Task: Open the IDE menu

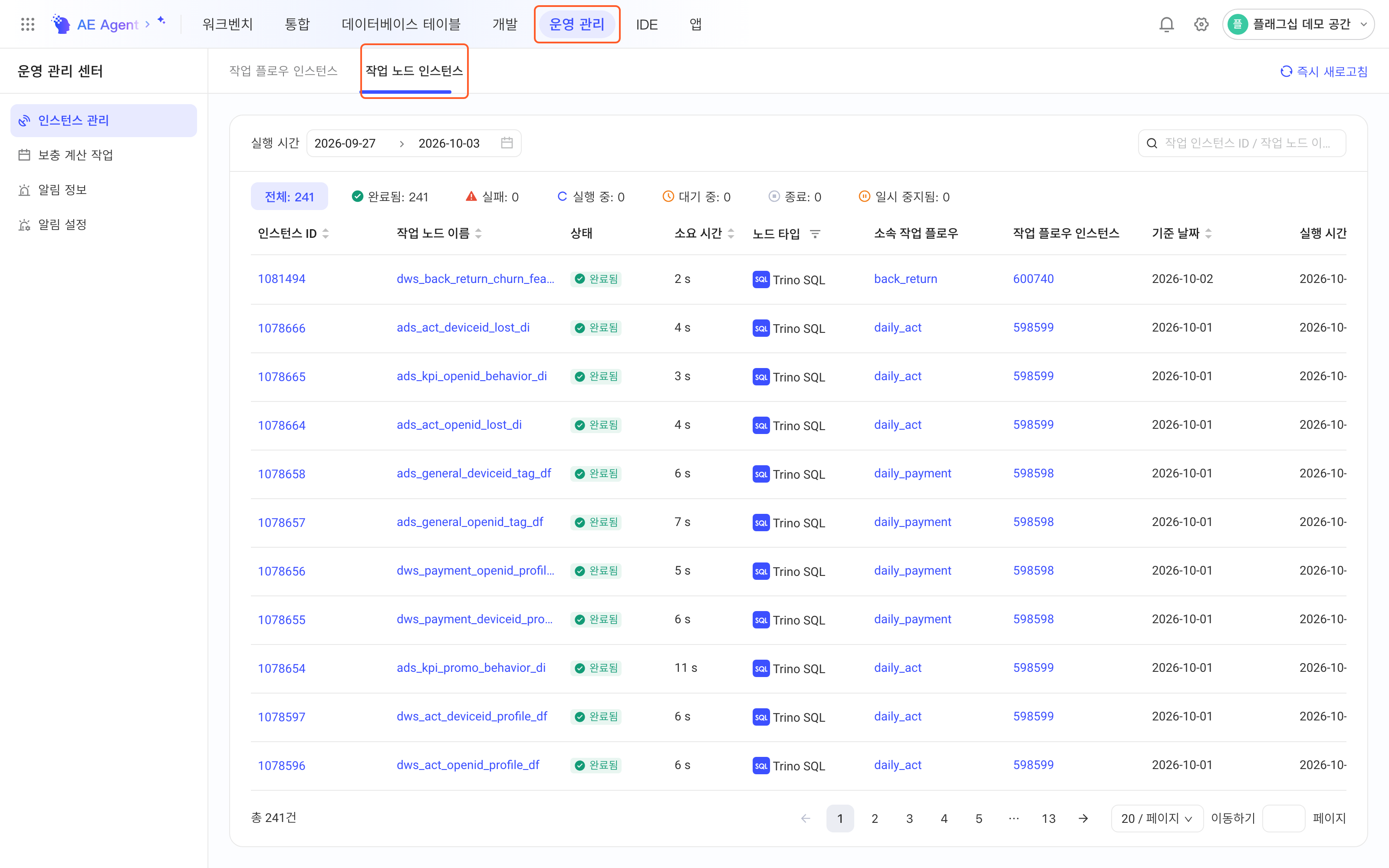Action: coord(646,25)
